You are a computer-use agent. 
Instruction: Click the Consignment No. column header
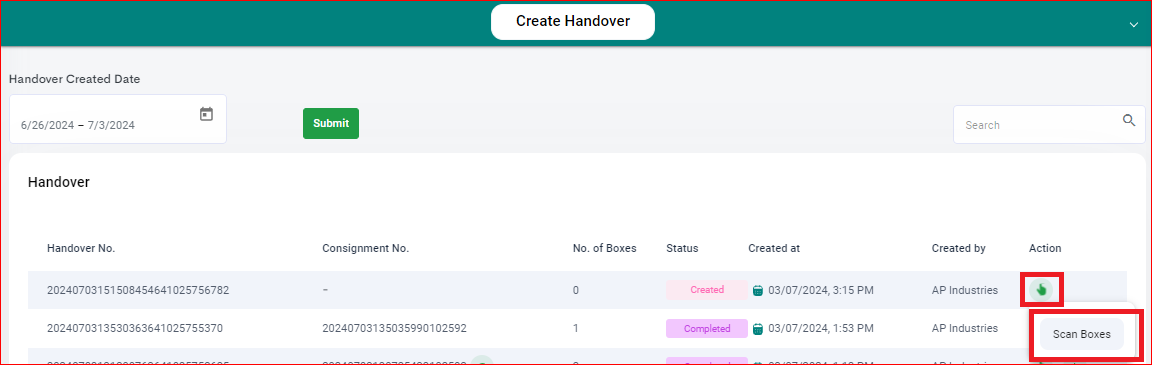tap(365, 248)
